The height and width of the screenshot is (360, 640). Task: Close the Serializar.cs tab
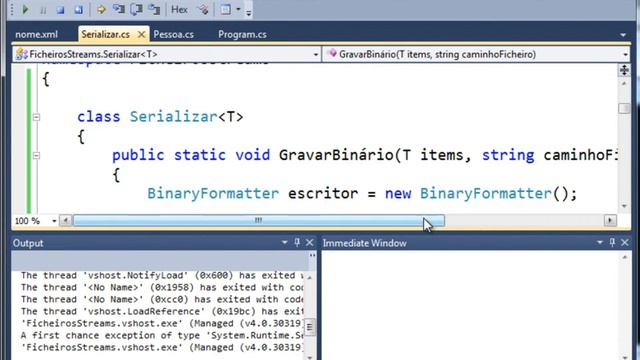[x=141, y=35]
